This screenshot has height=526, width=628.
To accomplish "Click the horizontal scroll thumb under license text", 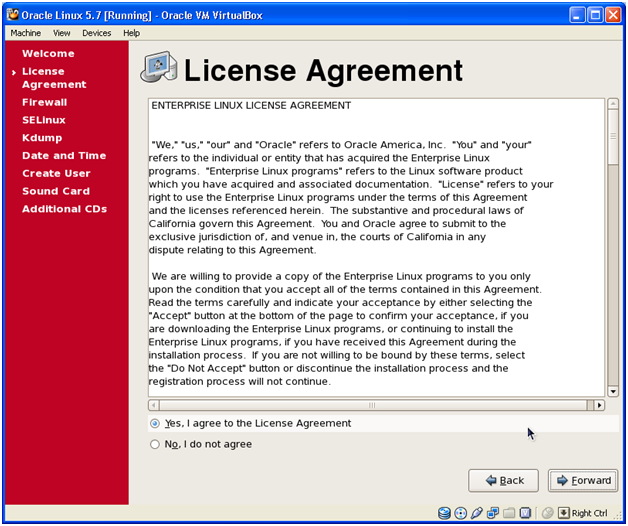I will coord(372,405).
